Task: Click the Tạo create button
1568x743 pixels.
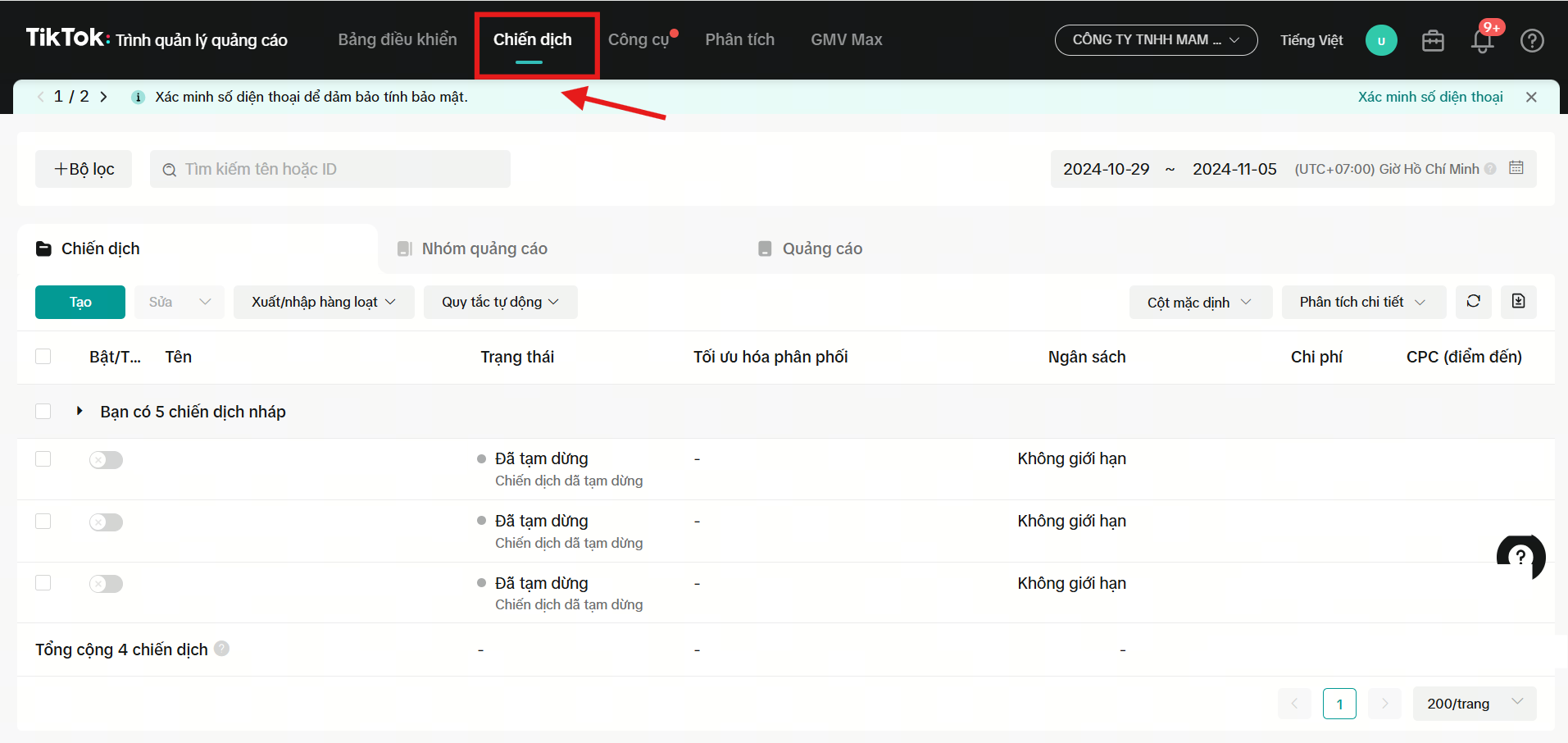Action: [80, 302]
